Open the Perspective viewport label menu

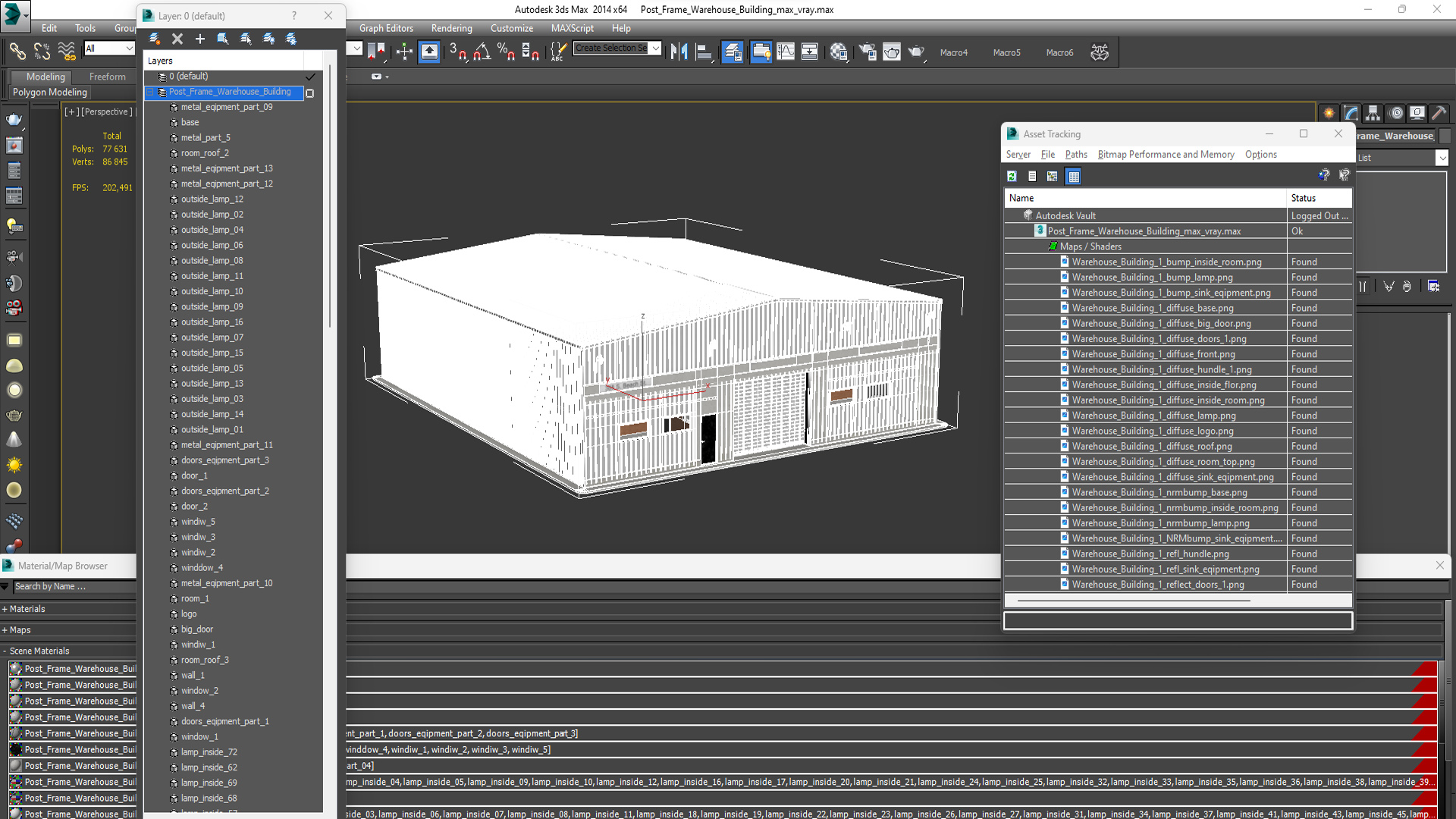click(106, 111)
